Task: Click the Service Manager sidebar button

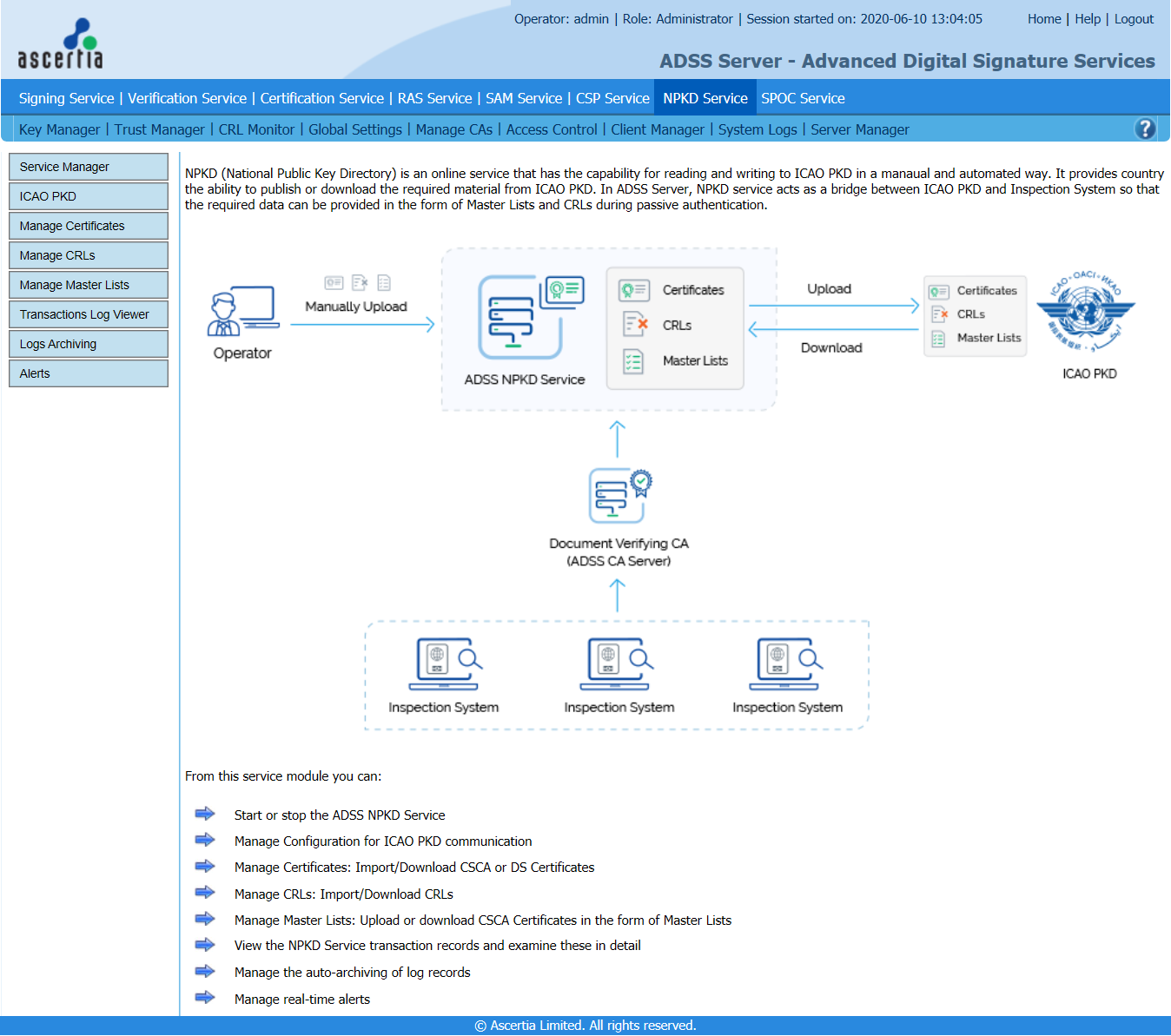Action: (89, 167)
